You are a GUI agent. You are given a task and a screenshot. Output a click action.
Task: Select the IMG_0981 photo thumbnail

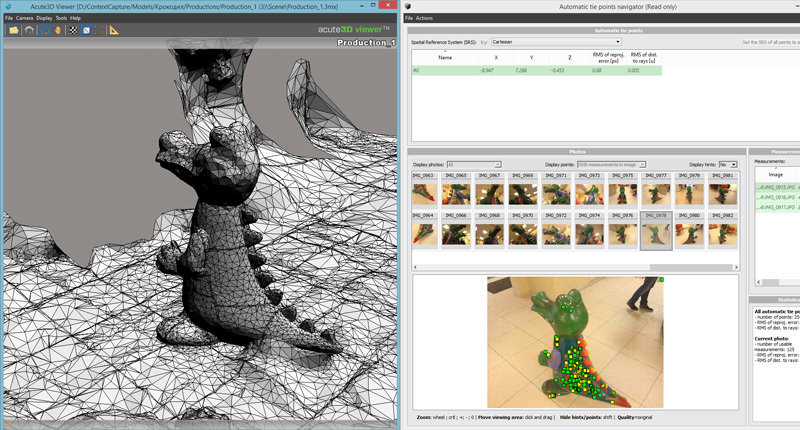[722, 190]
